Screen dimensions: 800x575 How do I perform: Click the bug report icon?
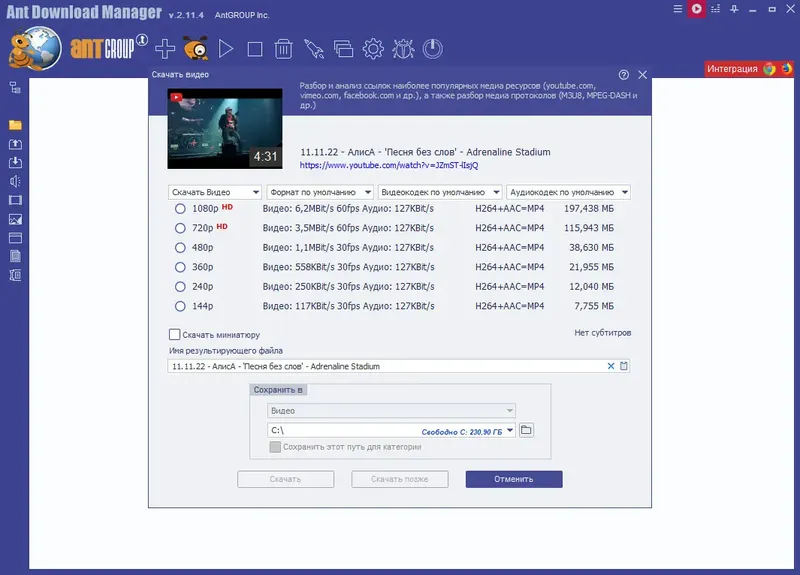[403, 49]
